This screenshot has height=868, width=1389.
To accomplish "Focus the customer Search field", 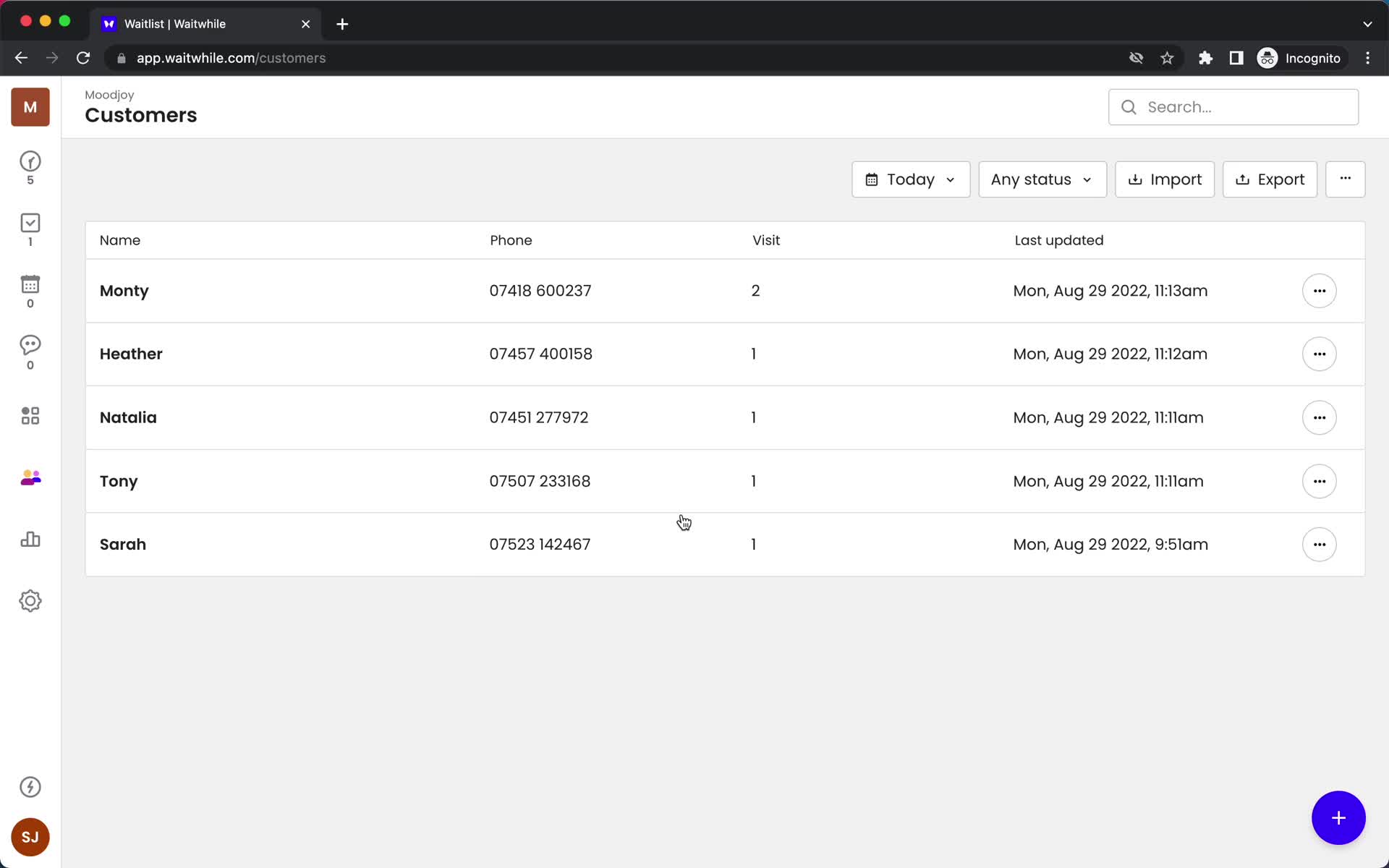I will (x=1233, y=107).
